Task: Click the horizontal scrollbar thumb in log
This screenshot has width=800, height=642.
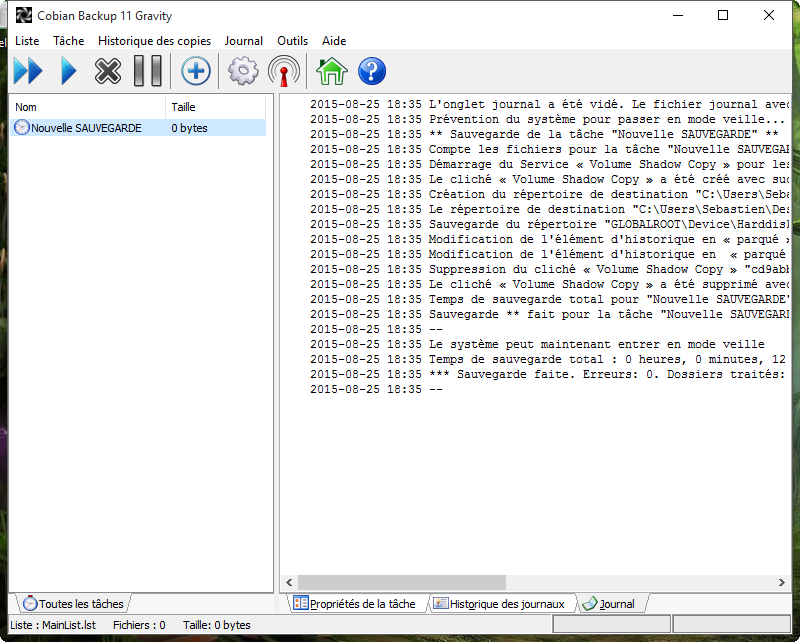Action: pos(402,582)
